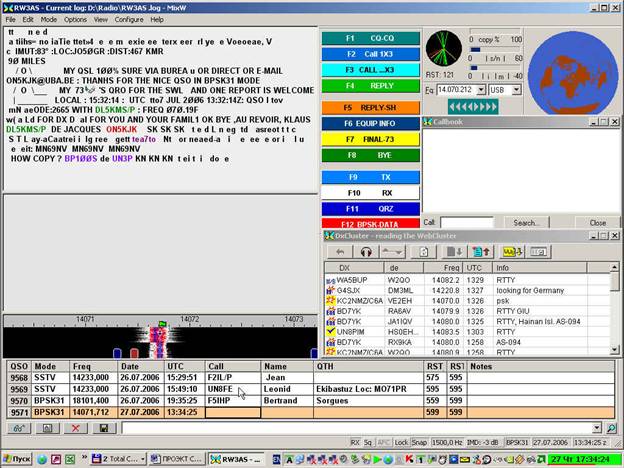Viewport: 624px width, 468px height.
Task: Open the View menu
Action: [101, 20]
